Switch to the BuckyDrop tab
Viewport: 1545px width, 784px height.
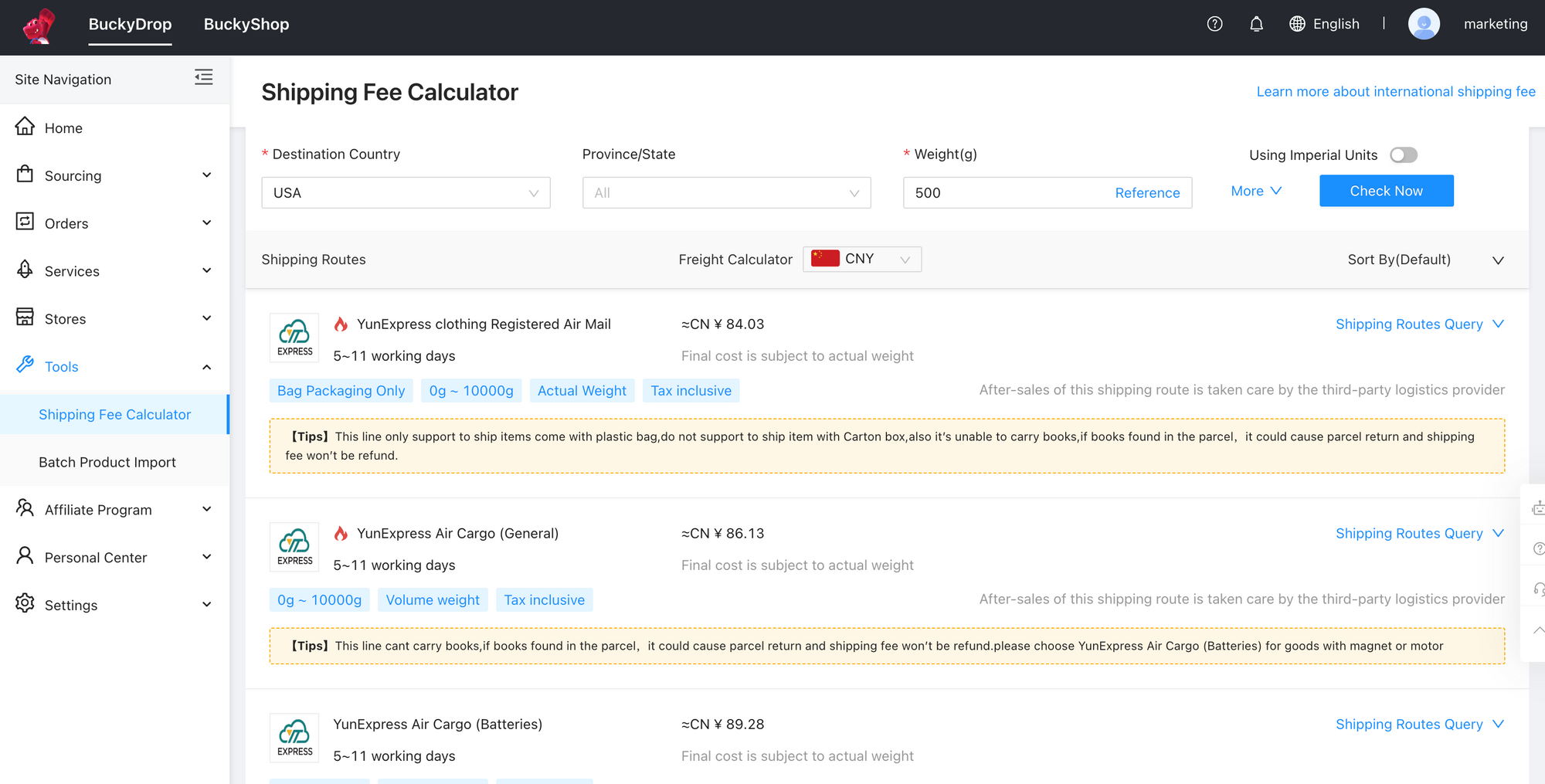click(x=130, y=24)
